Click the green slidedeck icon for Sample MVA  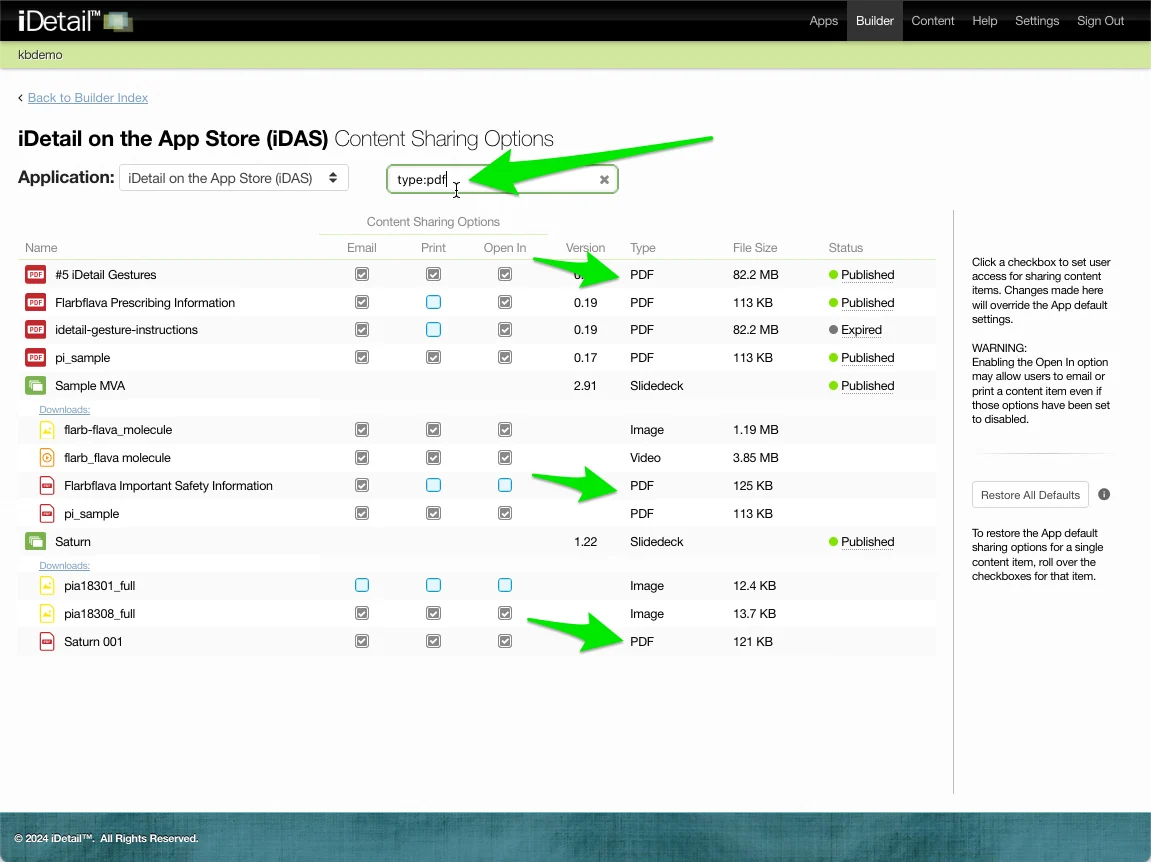36,386
